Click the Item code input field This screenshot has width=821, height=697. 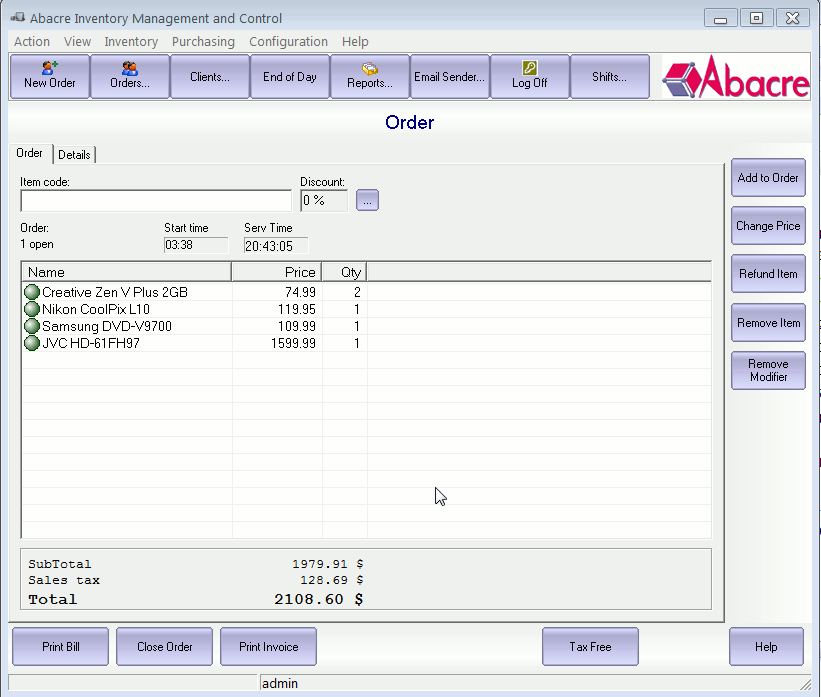pos(156,201)
